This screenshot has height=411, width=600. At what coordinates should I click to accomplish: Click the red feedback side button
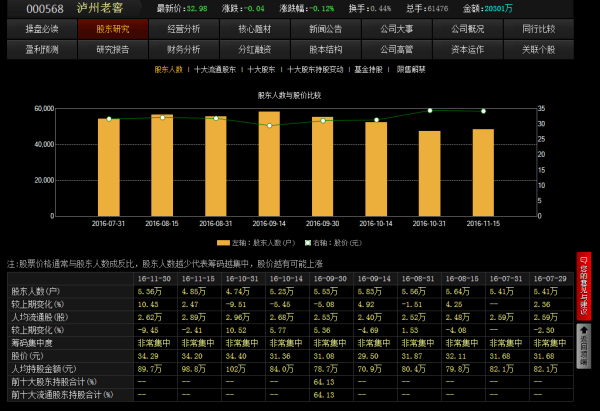(x=584, y=286)
